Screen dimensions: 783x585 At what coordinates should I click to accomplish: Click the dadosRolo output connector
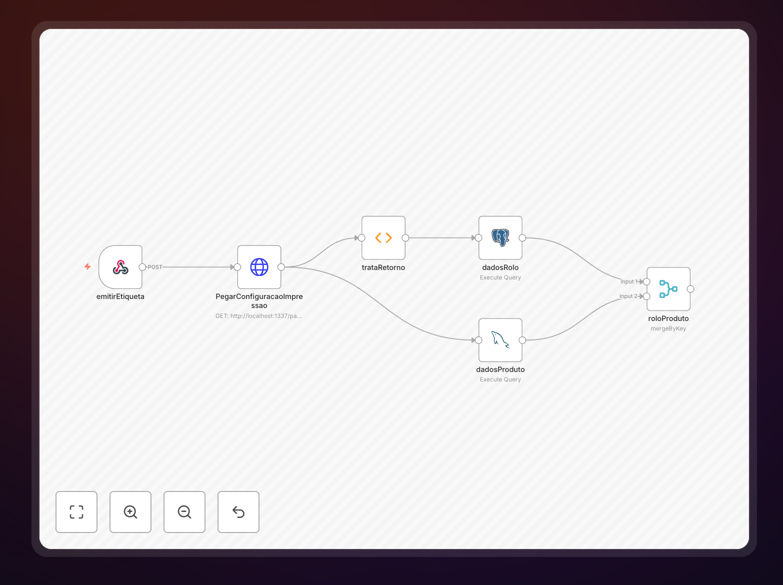(x=522, y=238)
